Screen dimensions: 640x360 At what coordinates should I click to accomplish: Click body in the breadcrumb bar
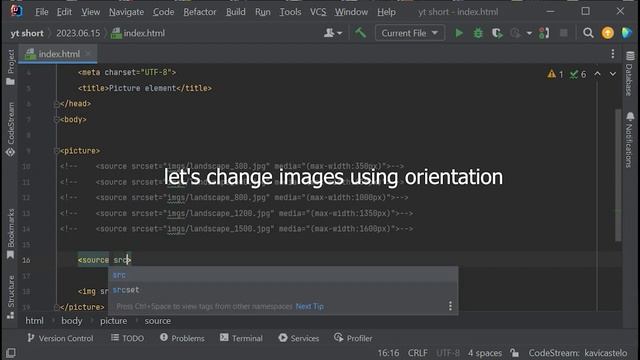[x=72, y=321]
